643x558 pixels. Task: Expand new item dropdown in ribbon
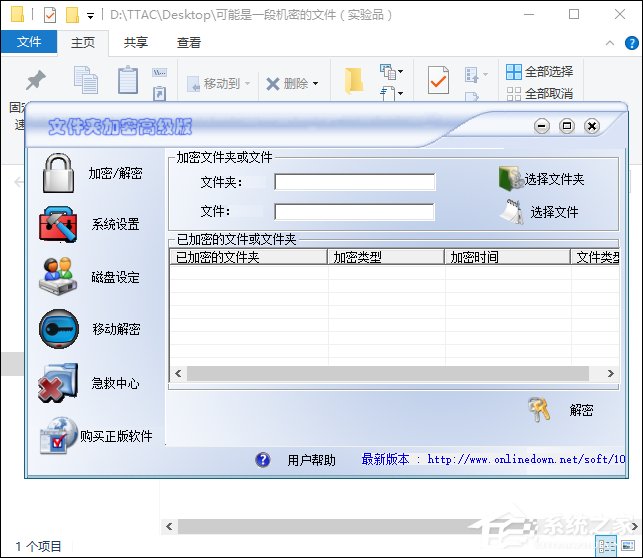click(400, 71)
